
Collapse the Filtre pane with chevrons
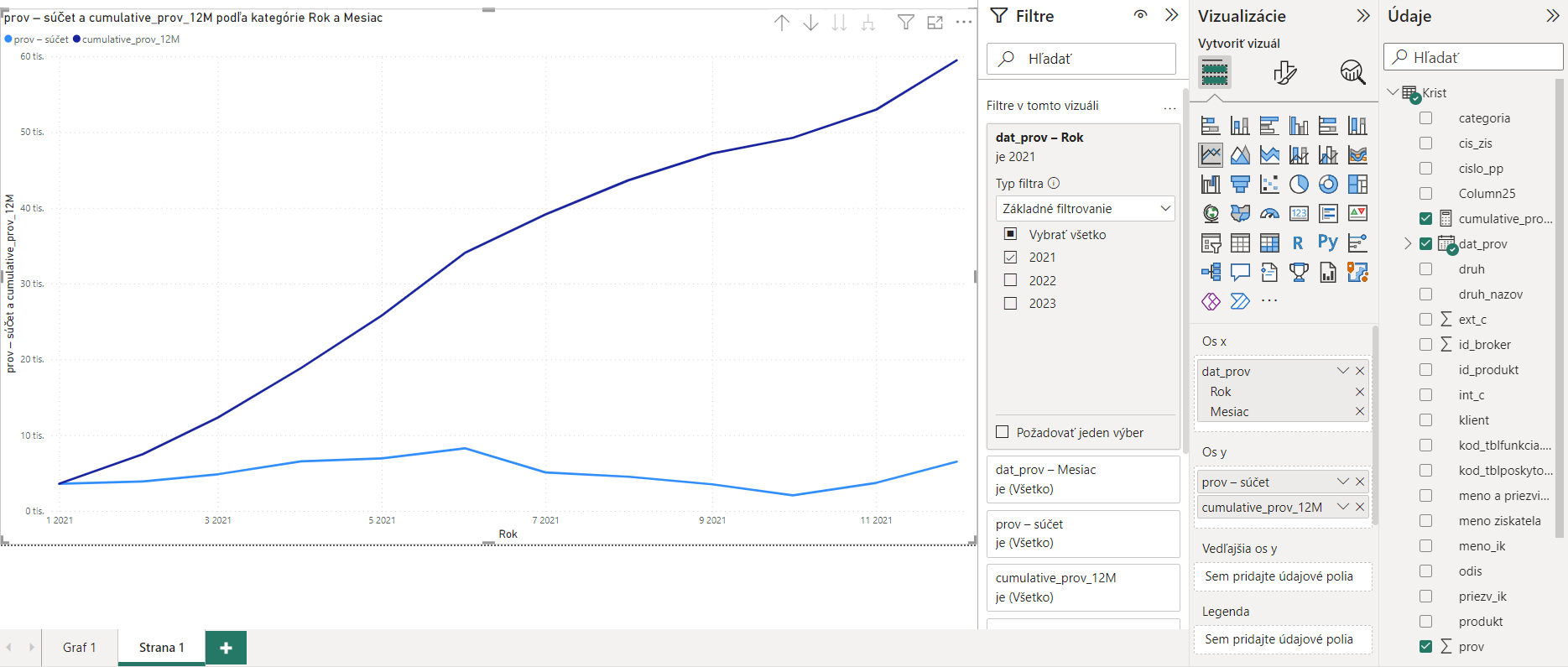click(x=1171, y=15)
